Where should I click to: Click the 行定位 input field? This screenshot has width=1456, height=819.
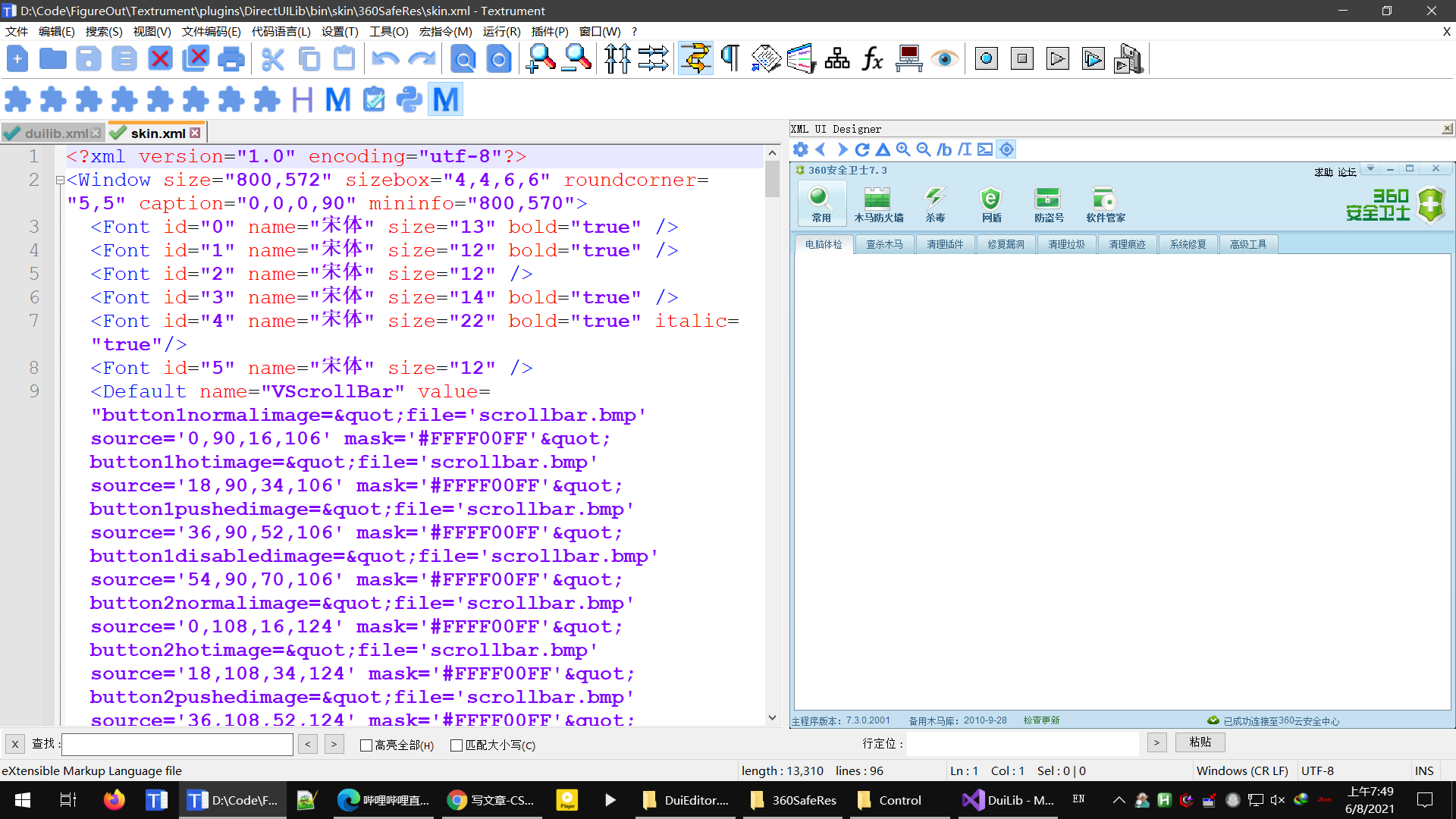1022,744
